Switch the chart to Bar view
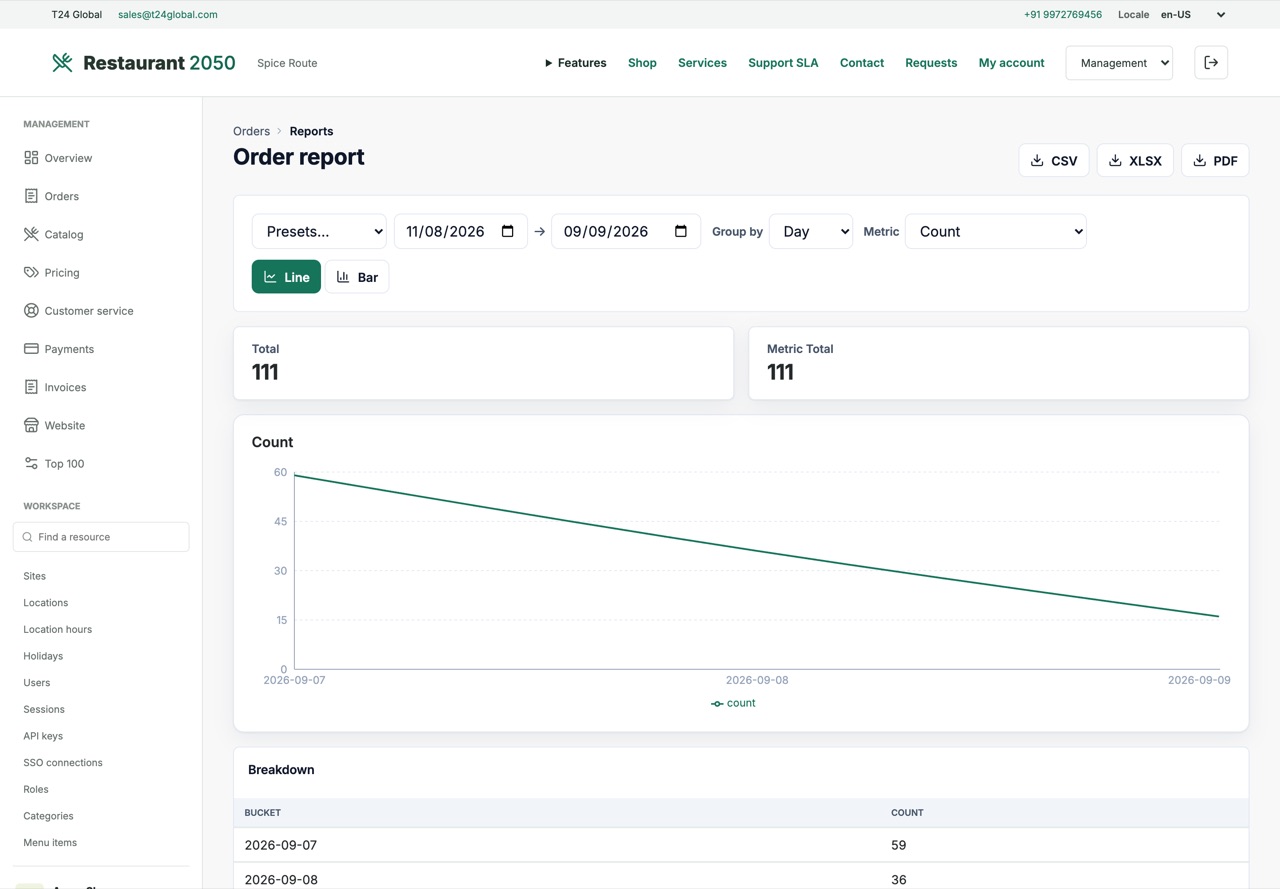Image resolution: width=1280 pixels, height=889 pixels. [x=357, y=277]
